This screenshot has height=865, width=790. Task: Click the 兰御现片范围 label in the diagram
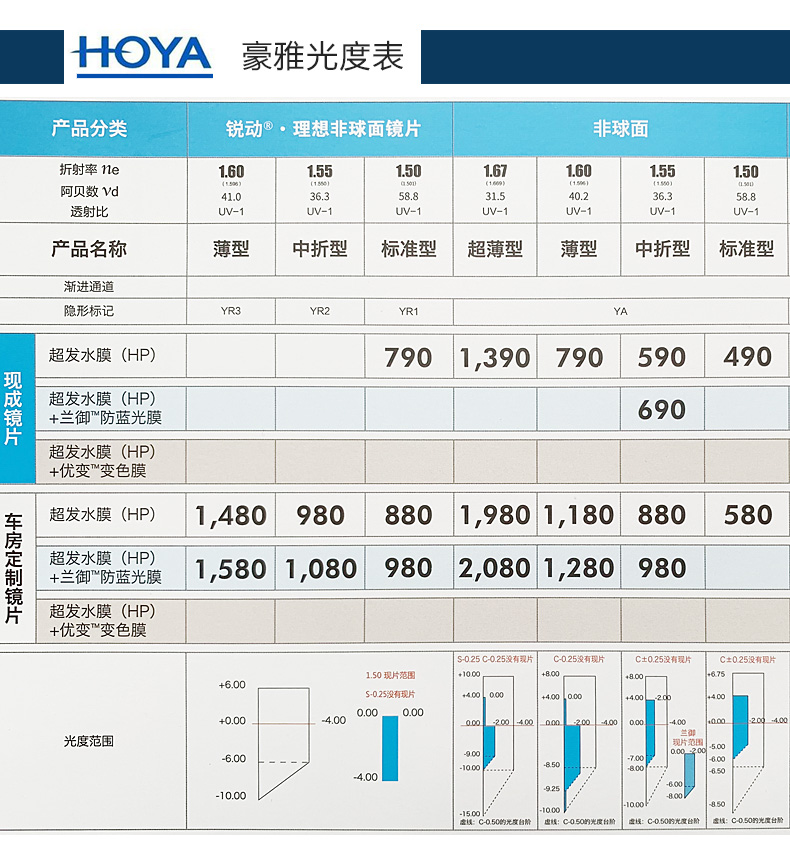click(x=688, y=738)
